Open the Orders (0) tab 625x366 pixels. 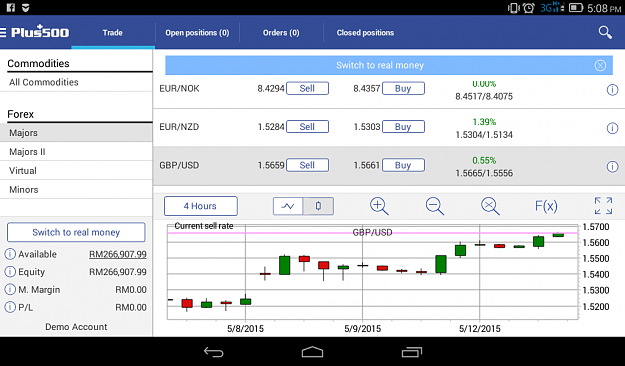pos(281,33)
